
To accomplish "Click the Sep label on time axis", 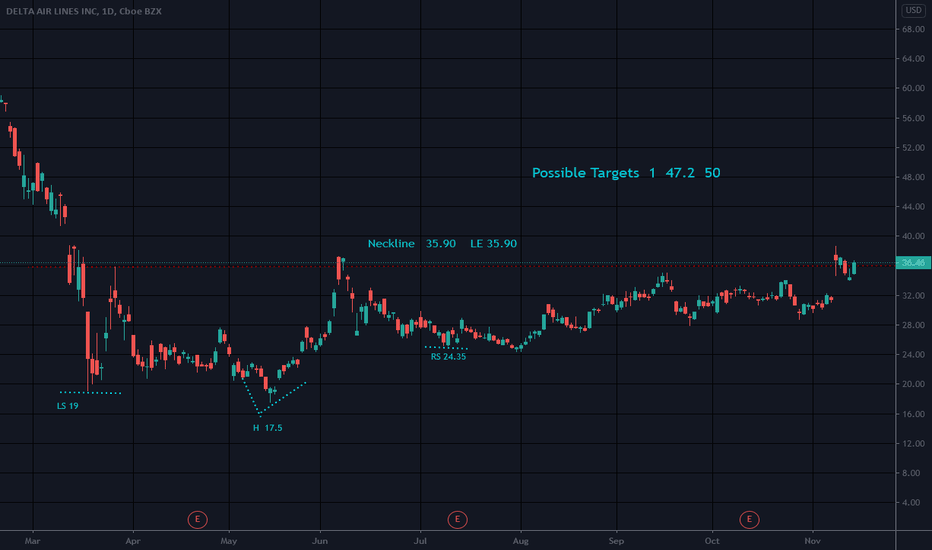I will click(616, 541).
